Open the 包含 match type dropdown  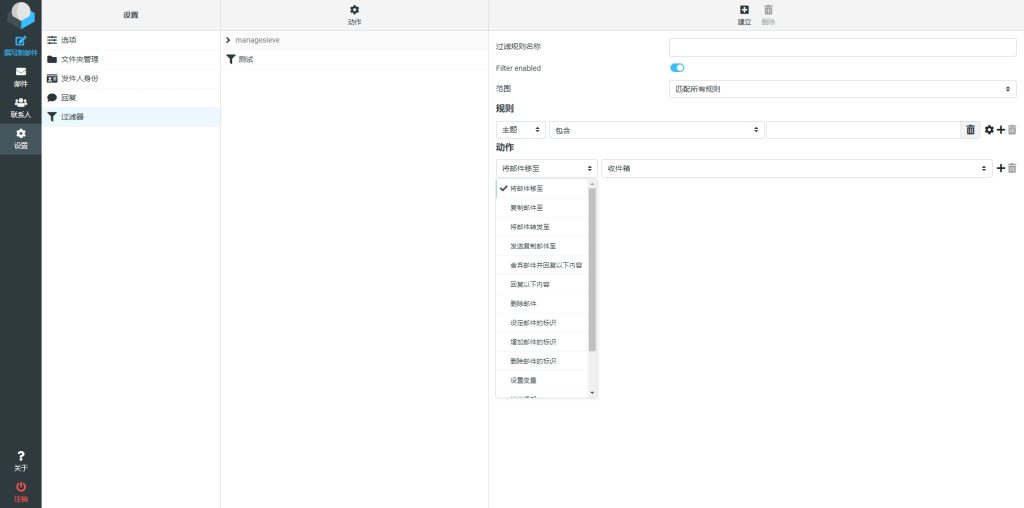click(656, 130)
